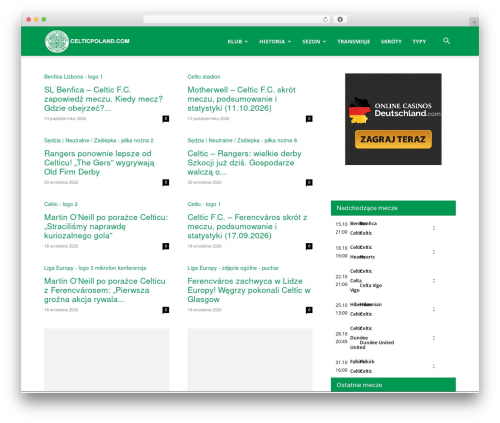Open comments bubble for Ferencváros skrót article
This screenshot has width=500, height=423.
tap(309, 246)
